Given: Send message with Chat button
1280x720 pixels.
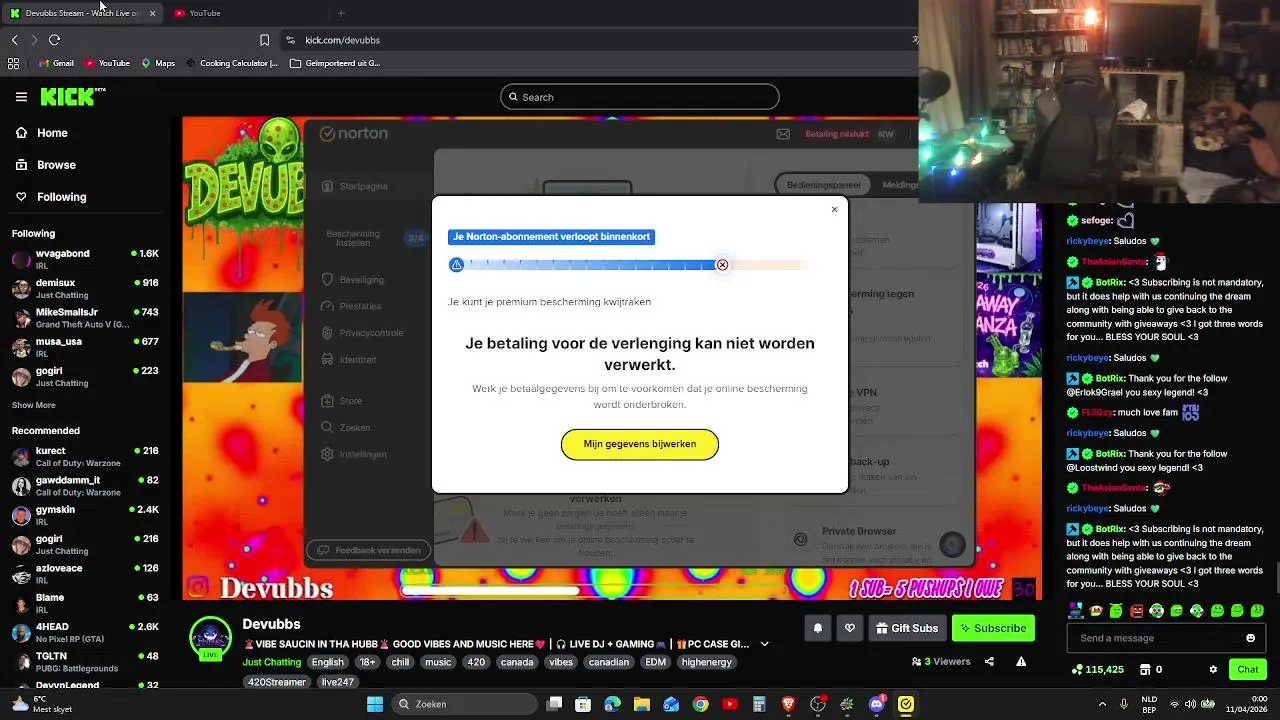Looking at the screenshot, I should point(1248,669).
